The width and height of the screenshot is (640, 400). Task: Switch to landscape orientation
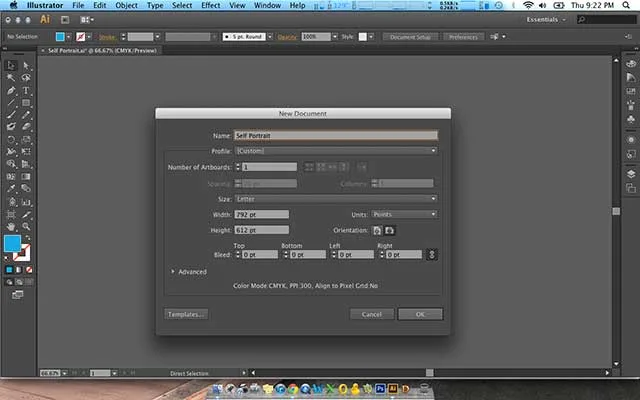click(x=390, y=231)
